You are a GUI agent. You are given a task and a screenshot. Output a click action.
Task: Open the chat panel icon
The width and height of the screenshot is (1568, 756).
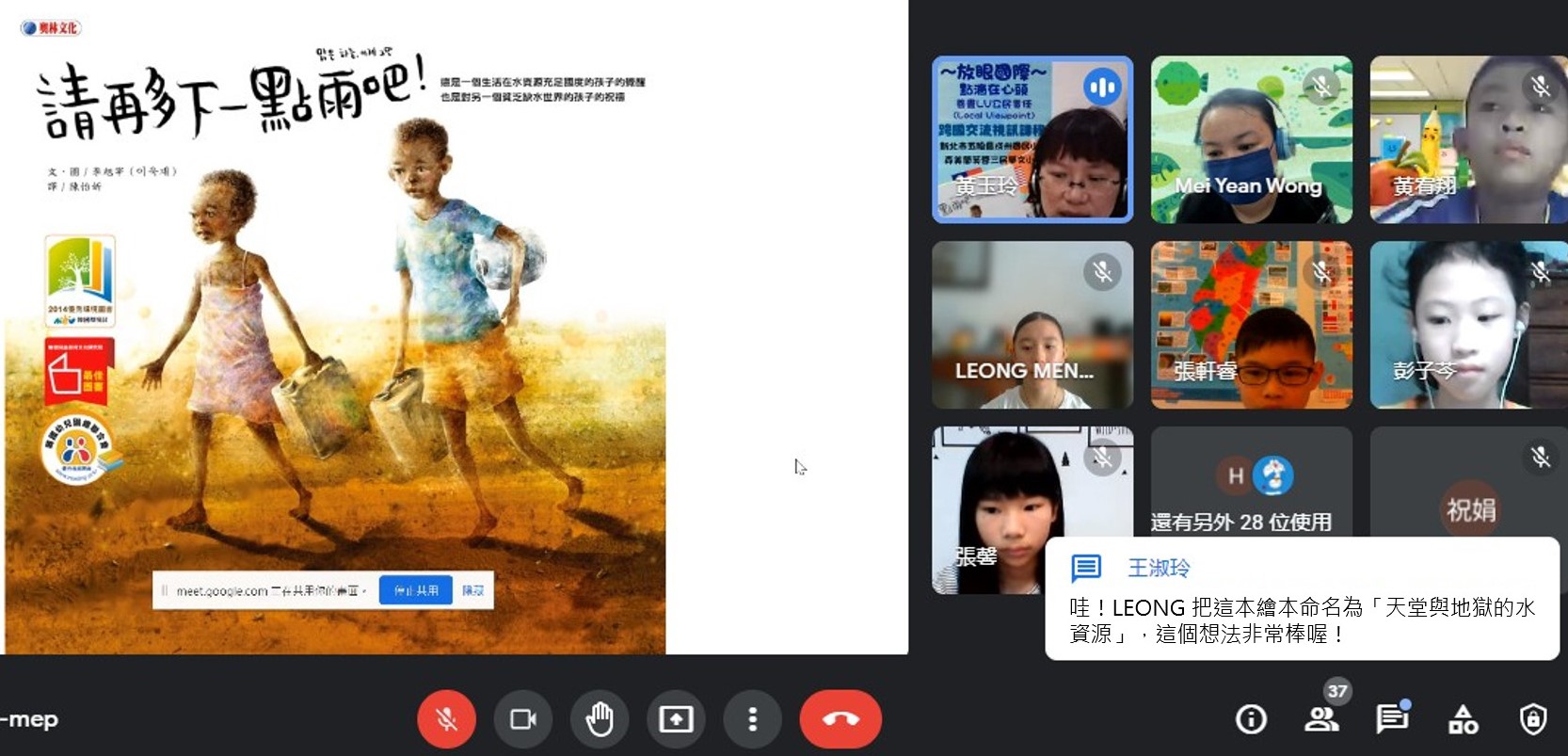tap(1392, 719)
